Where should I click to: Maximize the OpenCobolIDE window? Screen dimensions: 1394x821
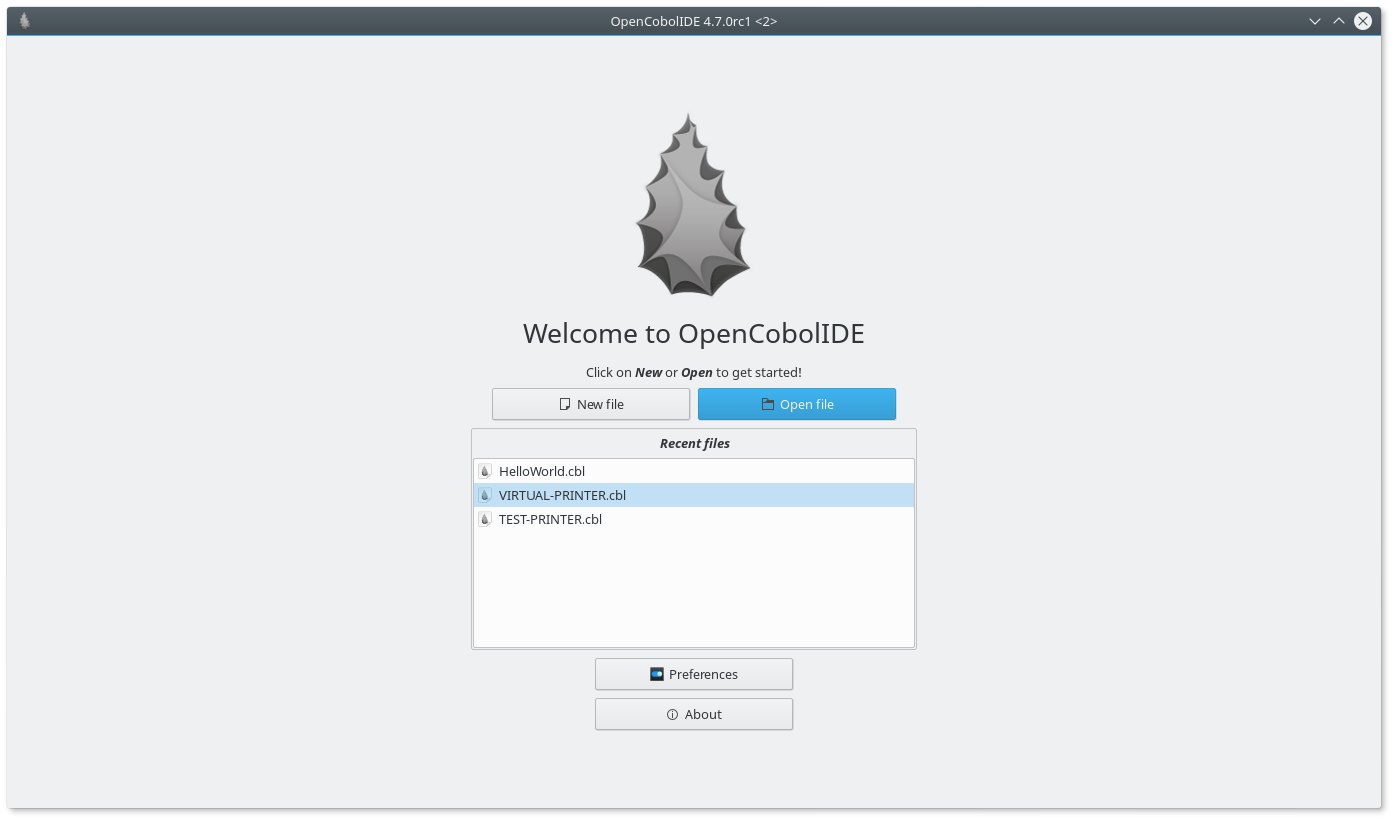click(1339, 21)
